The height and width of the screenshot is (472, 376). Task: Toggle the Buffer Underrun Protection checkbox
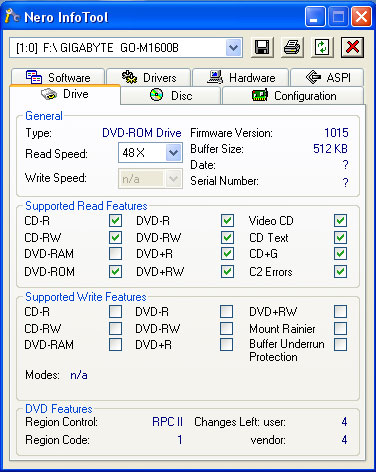click(x=340, y=345)
